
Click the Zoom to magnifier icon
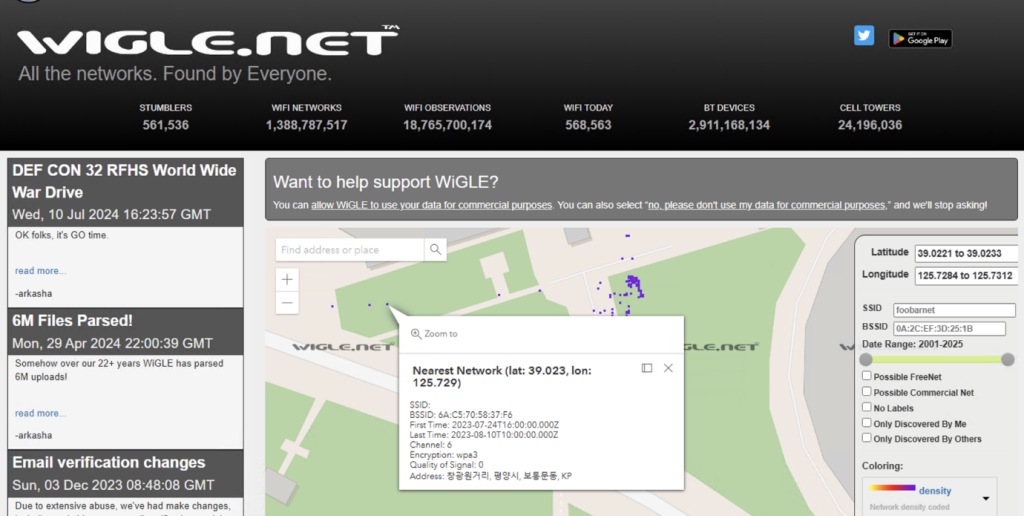(x=416, y=334)
